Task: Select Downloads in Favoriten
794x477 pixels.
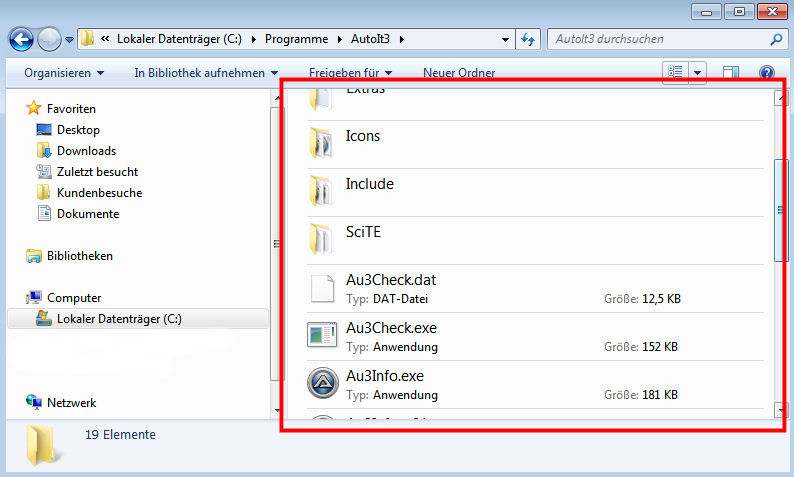Action: click(86, 151)
